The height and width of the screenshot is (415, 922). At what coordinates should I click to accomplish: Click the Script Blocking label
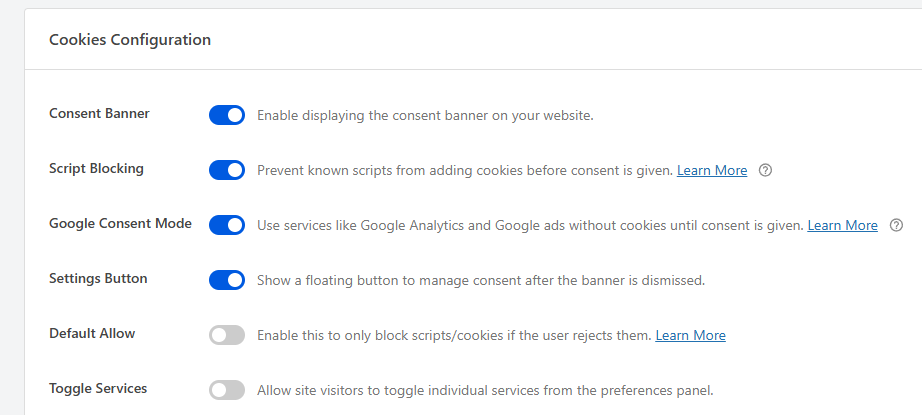[96, 168]
